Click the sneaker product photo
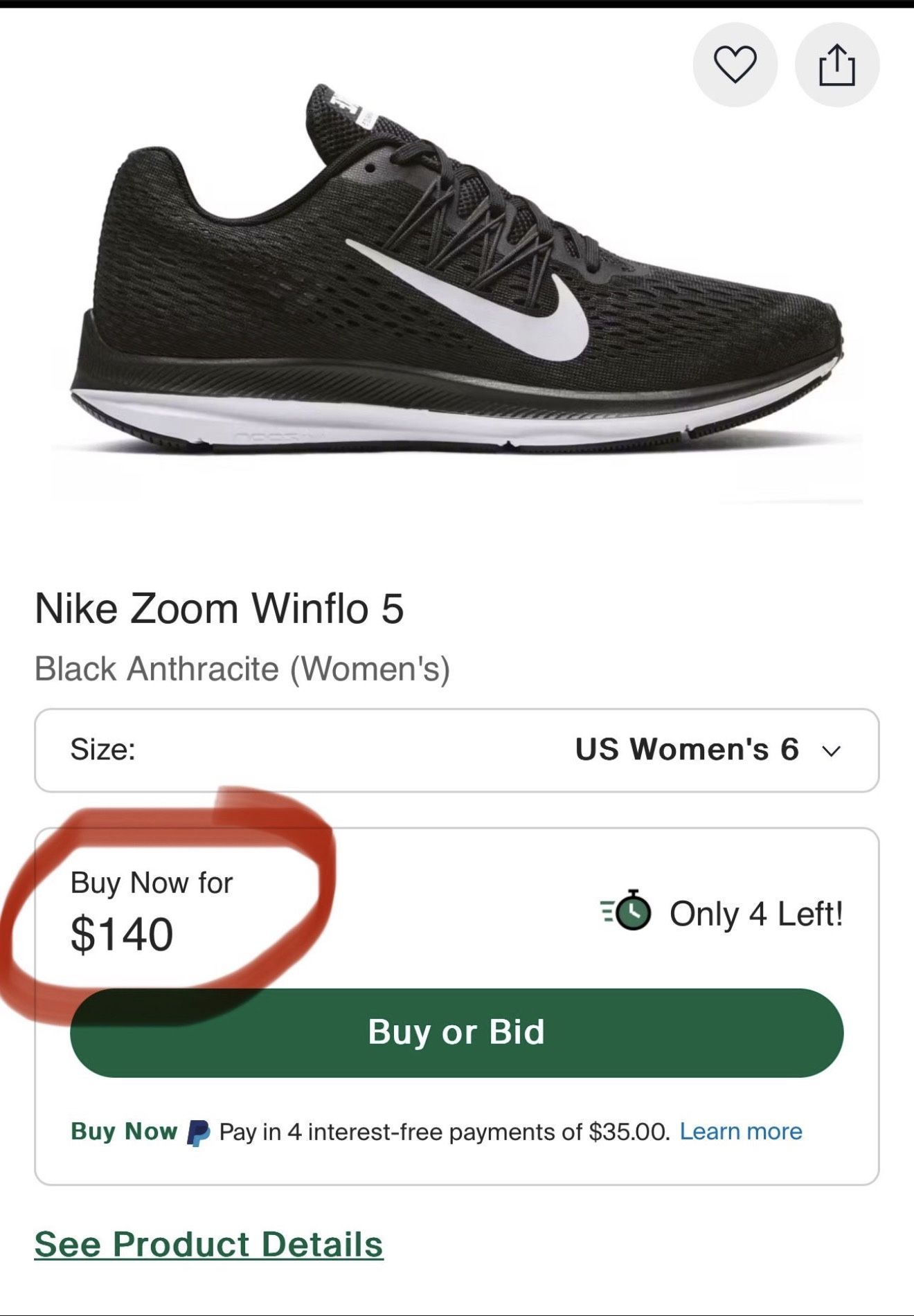 coord(457,277)
